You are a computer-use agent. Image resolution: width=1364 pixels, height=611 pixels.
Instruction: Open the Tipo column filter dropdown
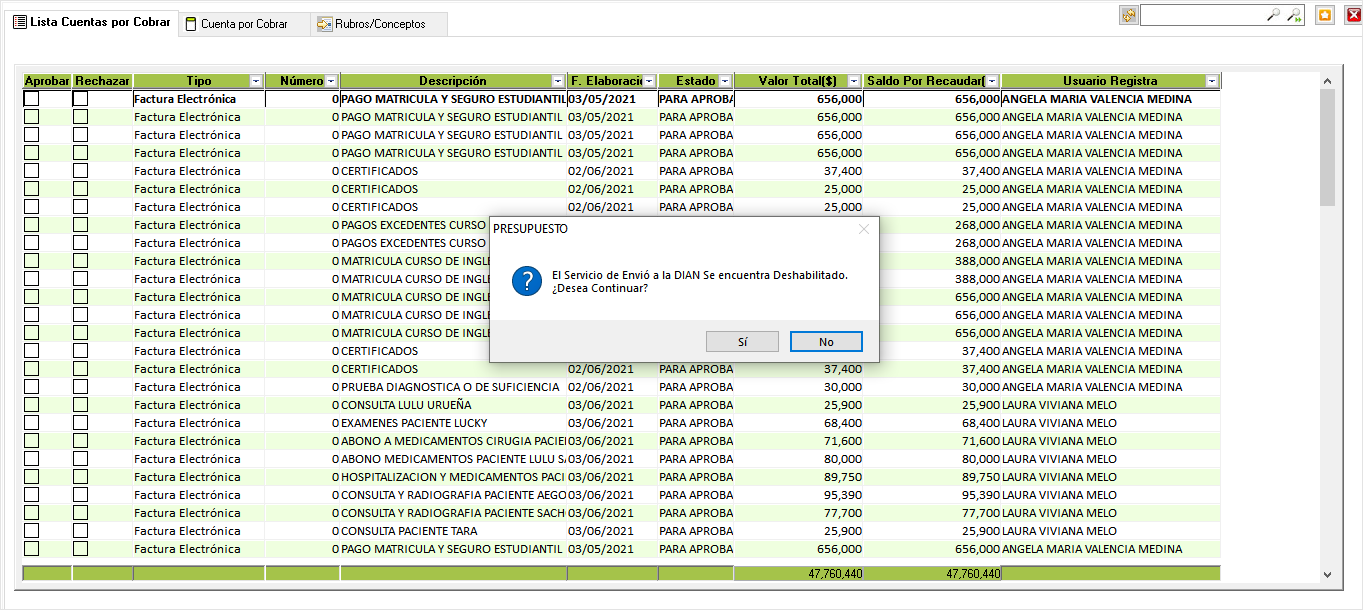coord(256,81)
